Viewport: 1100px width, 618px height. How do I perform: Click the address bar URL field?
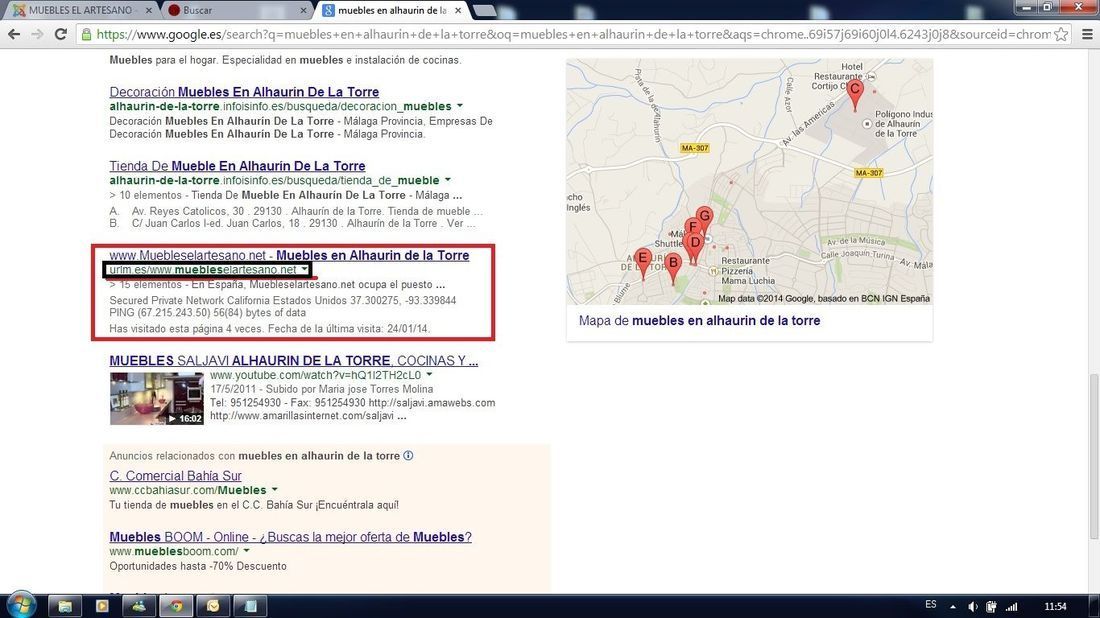click(x=572, y=34)
